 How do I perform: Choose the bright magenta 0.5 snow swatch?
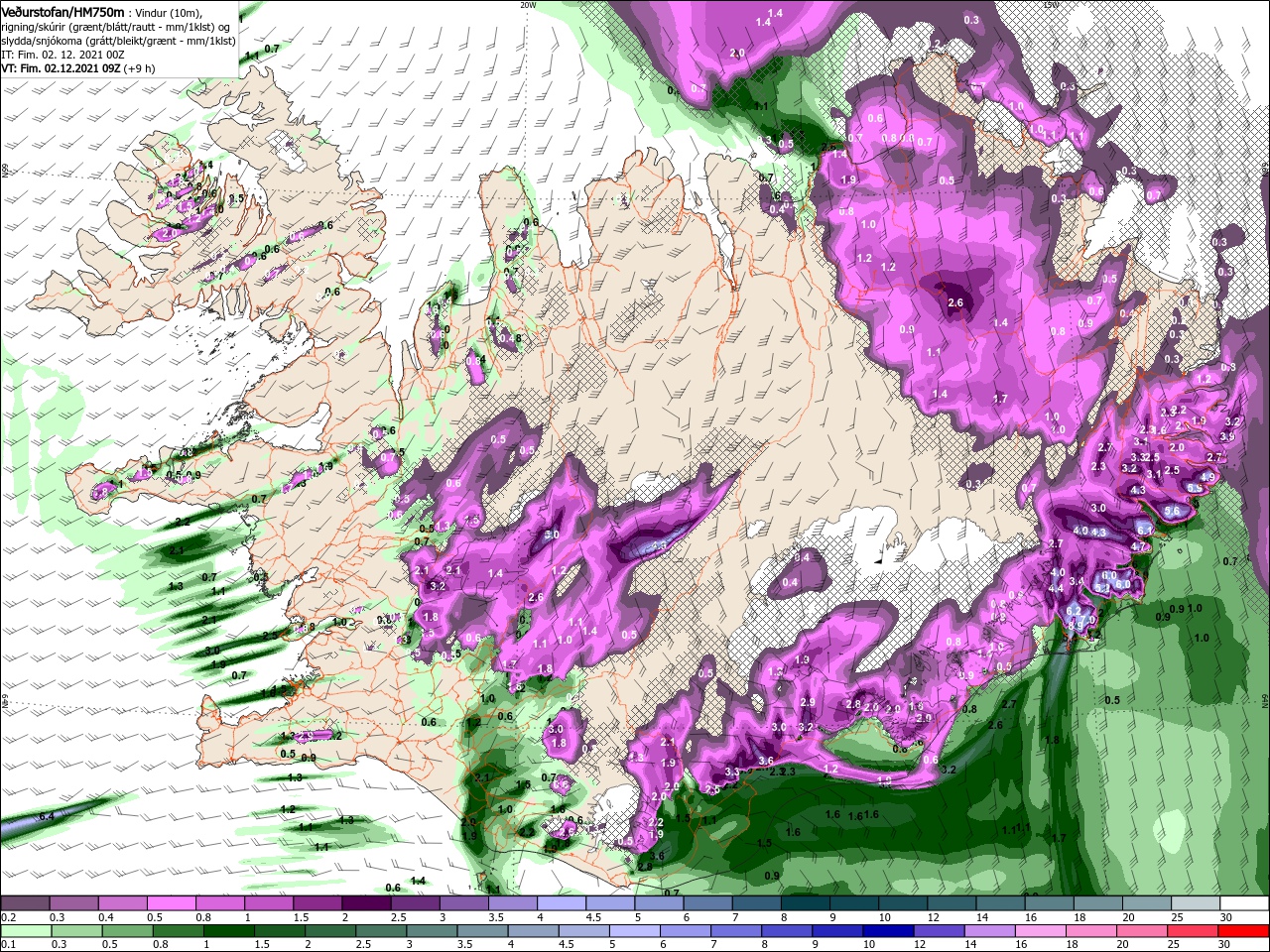tap(171, 903)
